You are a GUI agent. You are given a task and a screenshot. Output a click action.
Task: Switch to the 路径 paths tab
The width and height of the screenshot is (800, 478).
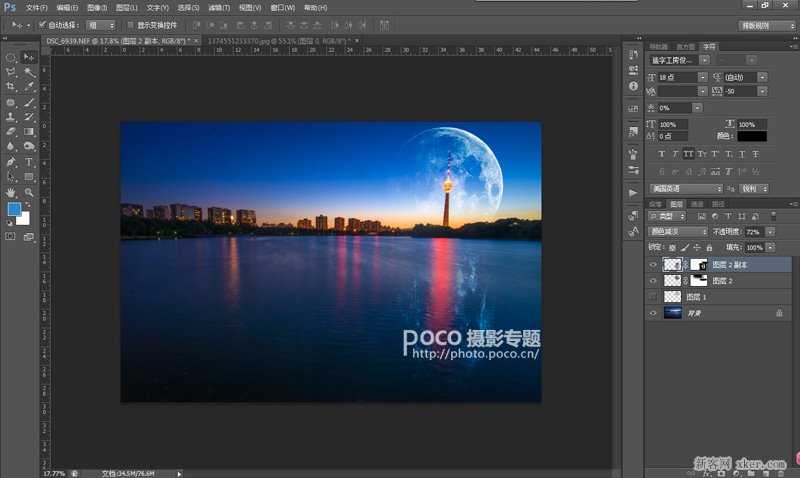(718, 204)
